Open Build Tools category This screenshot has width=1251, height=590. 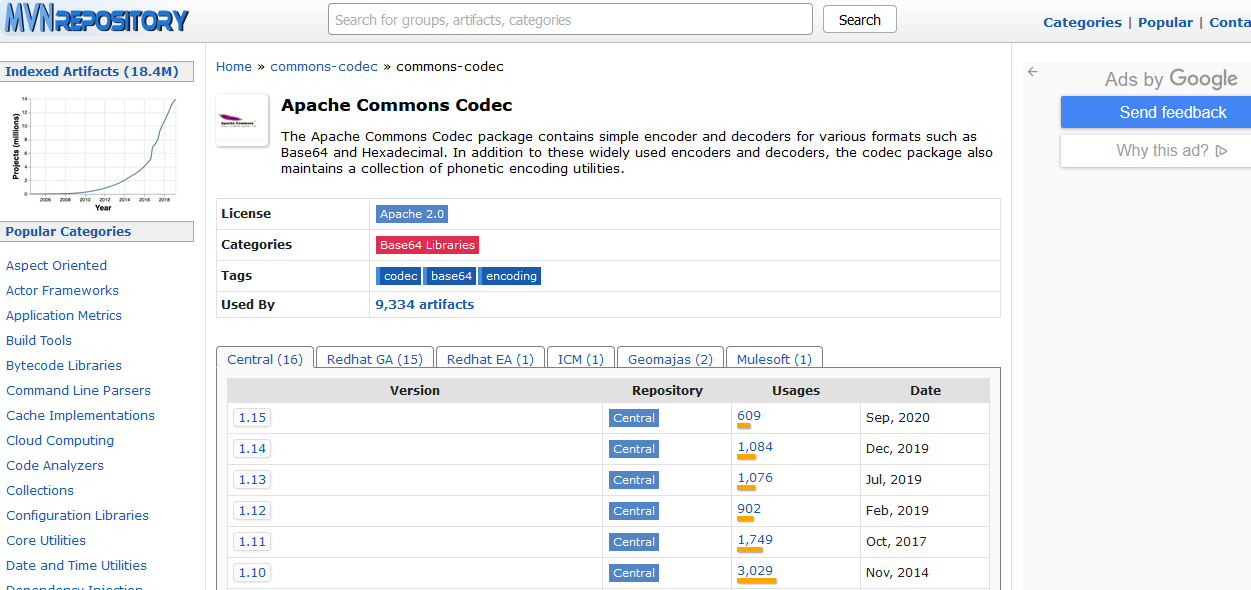tap(39, 341)
